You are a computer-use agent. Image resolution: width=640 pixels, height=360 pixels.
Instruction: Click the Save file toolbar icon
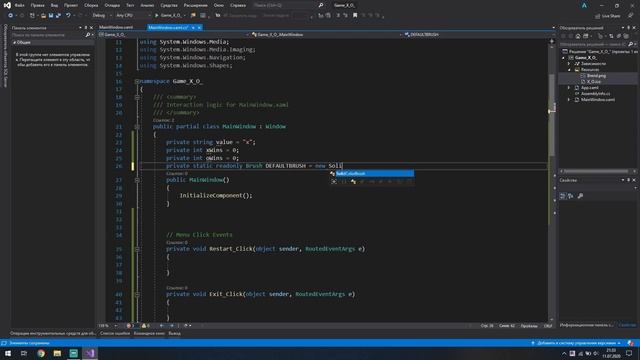(51, 16)
